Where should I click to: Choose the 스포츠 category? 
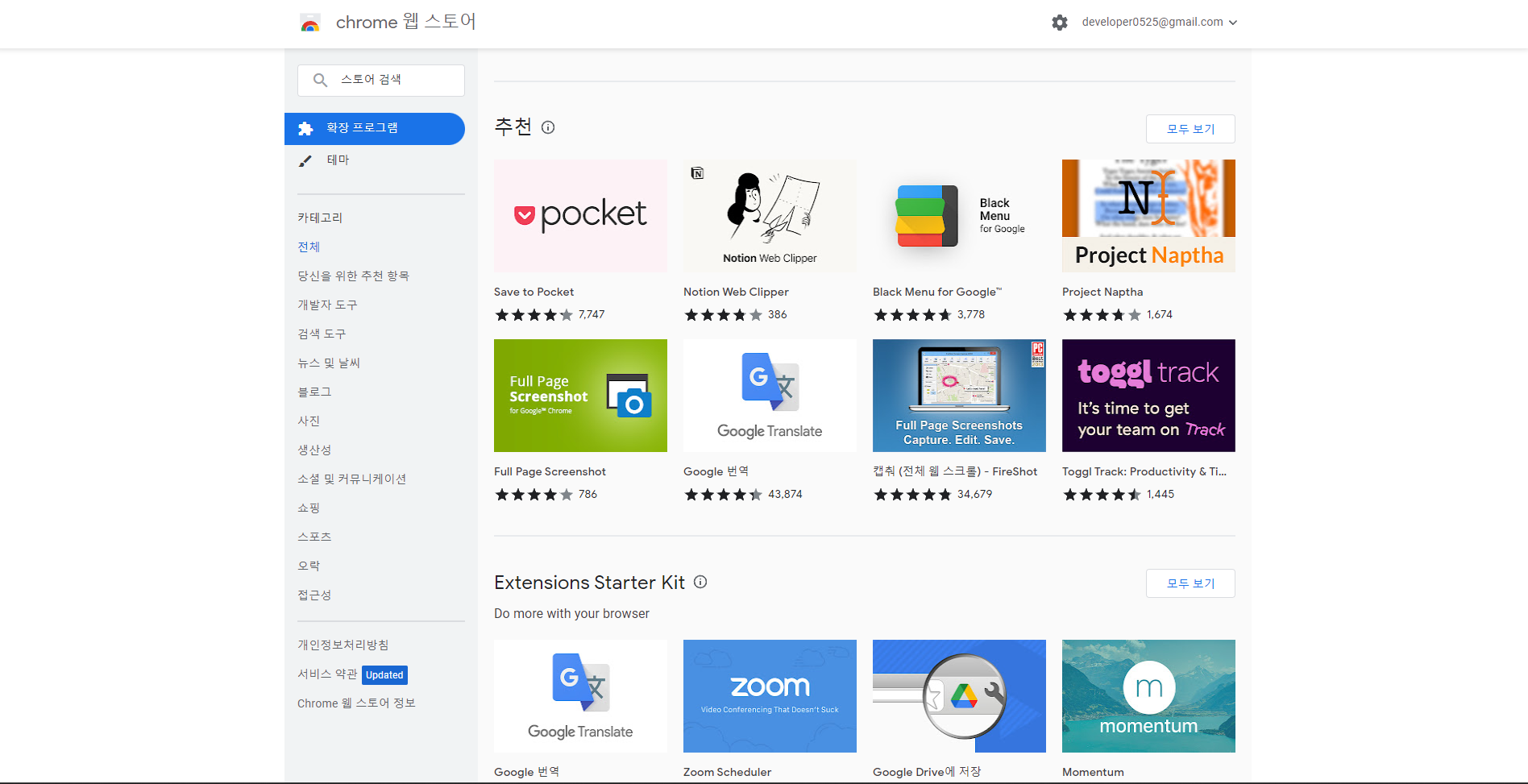314,537
